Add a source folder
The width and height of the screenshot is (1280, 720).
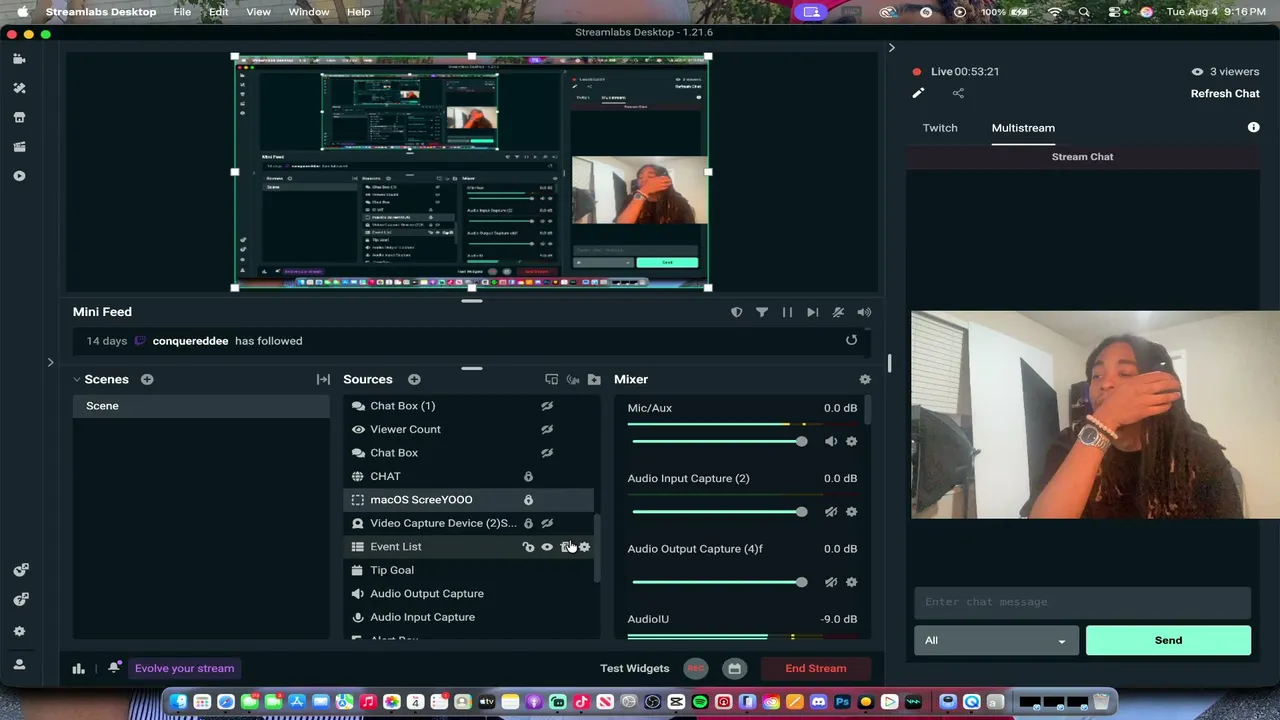tap(594, 379)
